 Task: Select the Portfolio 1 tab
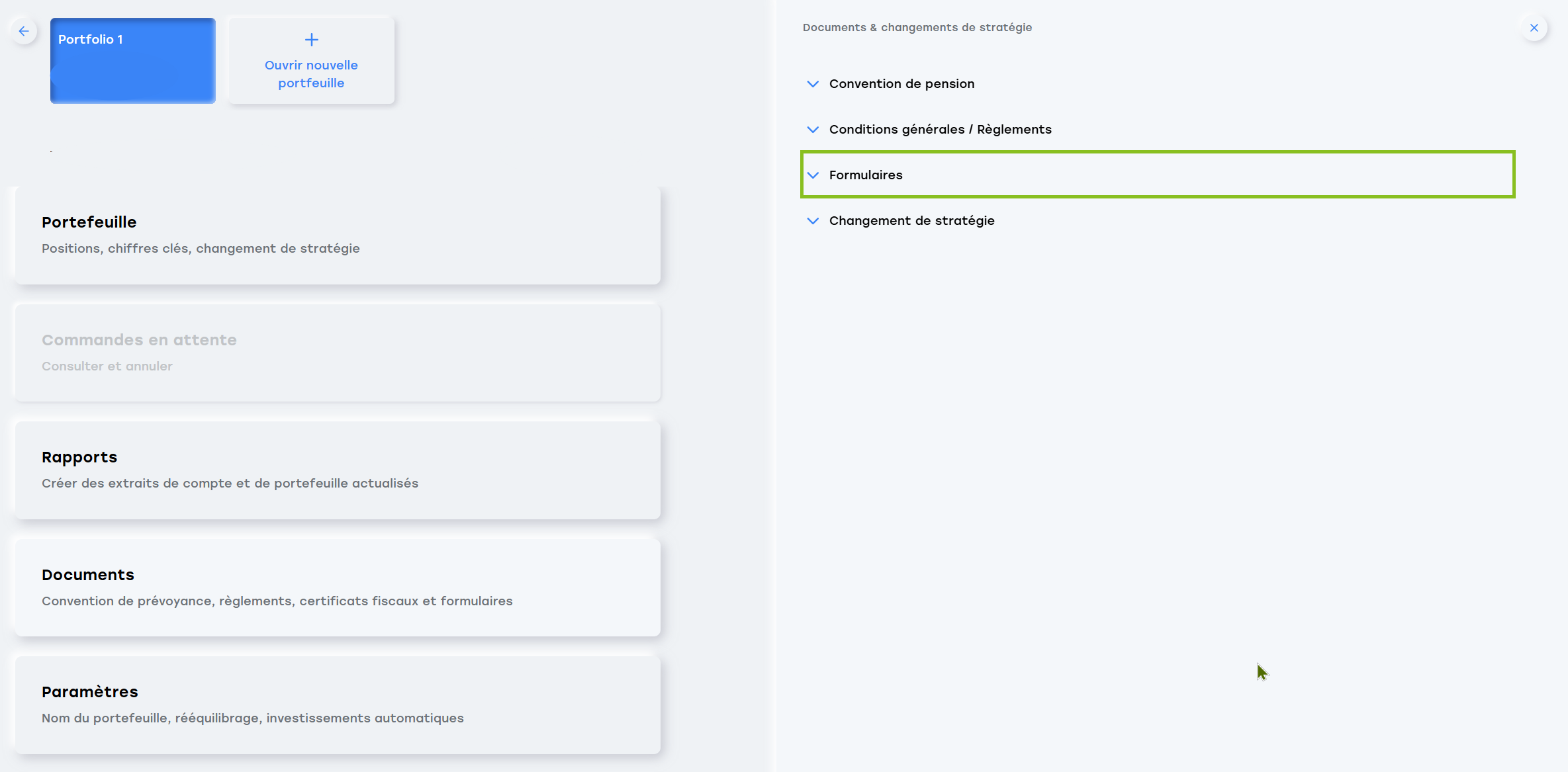(133, 60)
